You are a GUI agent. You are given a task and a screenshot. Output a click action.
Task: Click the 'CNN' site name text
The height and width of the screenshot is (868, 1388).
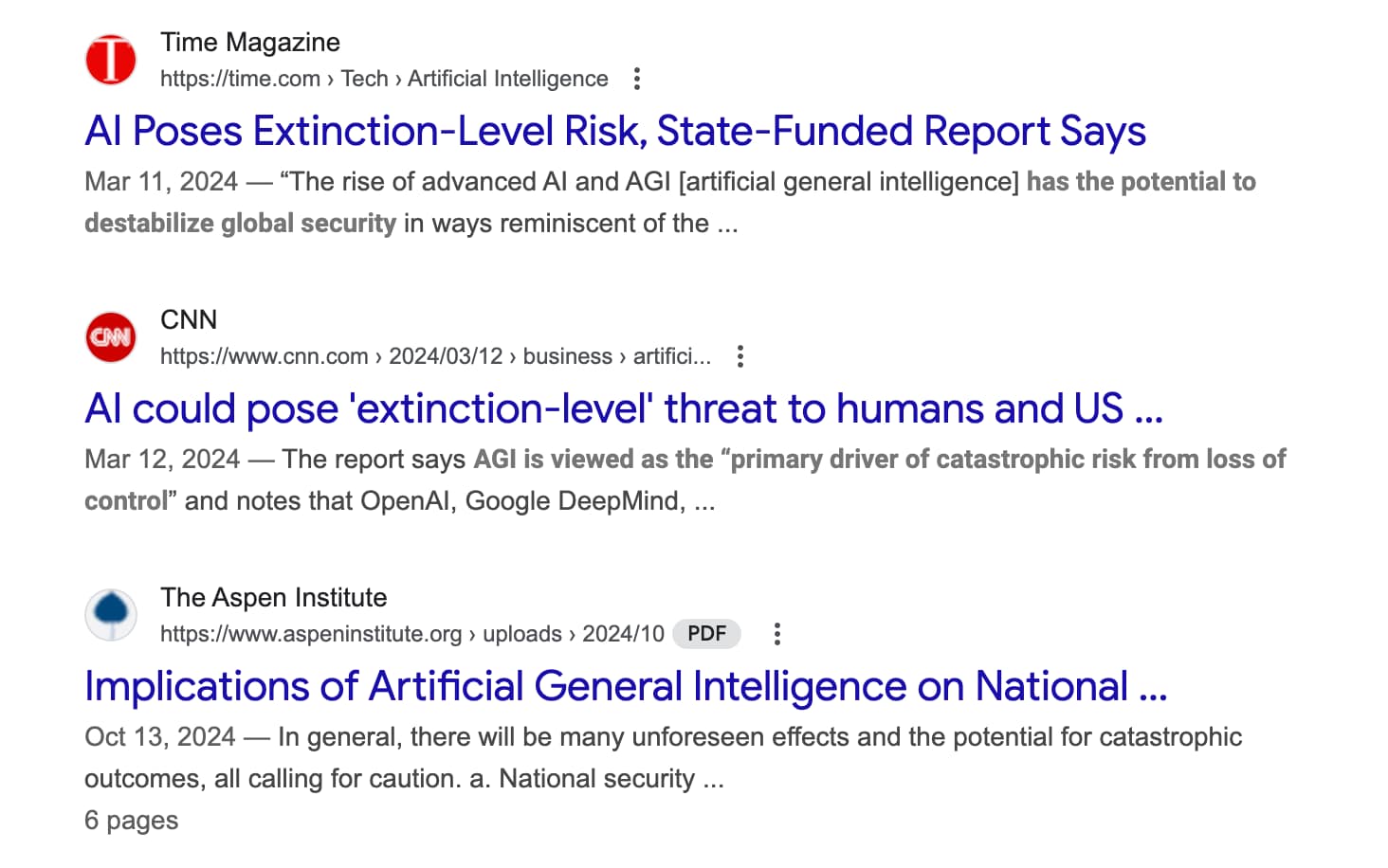tap(189, 320)
